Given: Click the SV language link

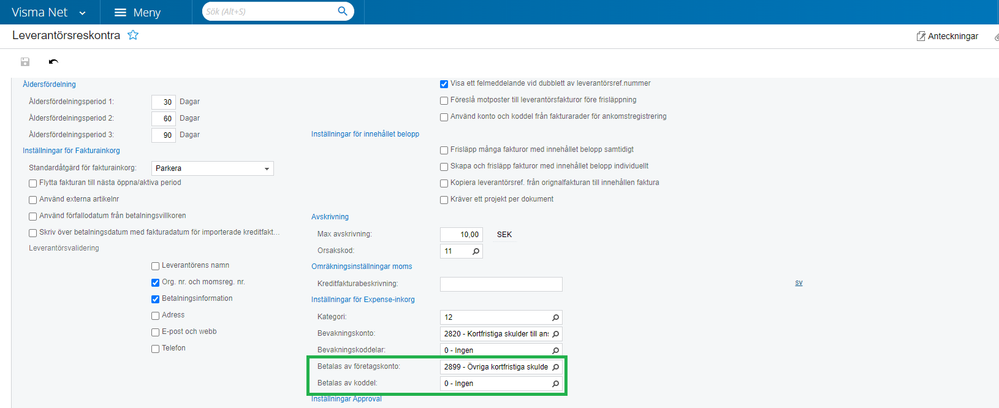Looking at the screenshot, I should (799, 283).
